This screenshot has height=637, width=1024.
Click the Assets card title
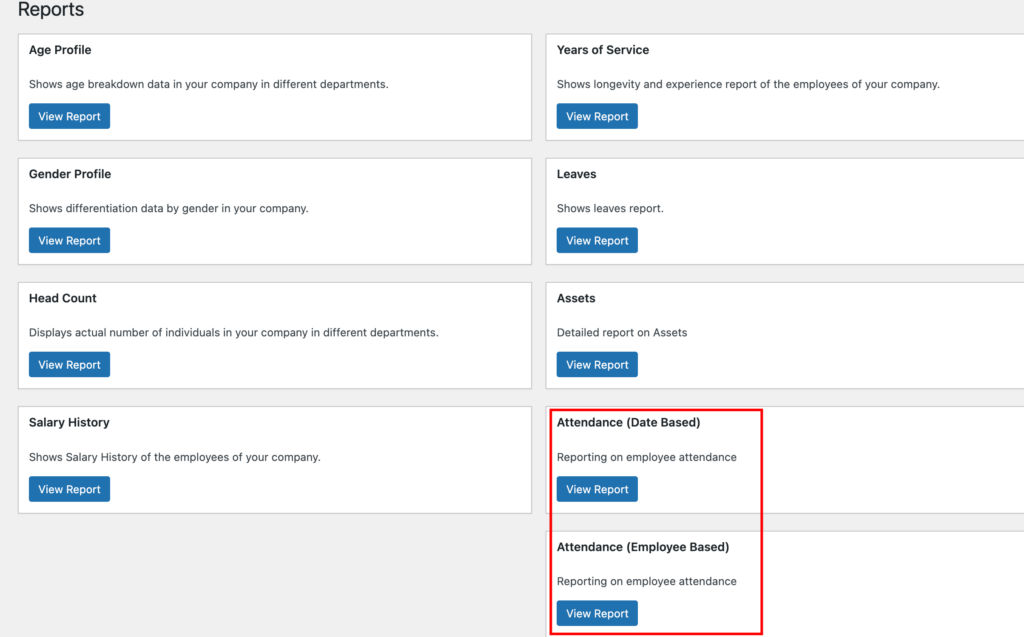[576, 298]
